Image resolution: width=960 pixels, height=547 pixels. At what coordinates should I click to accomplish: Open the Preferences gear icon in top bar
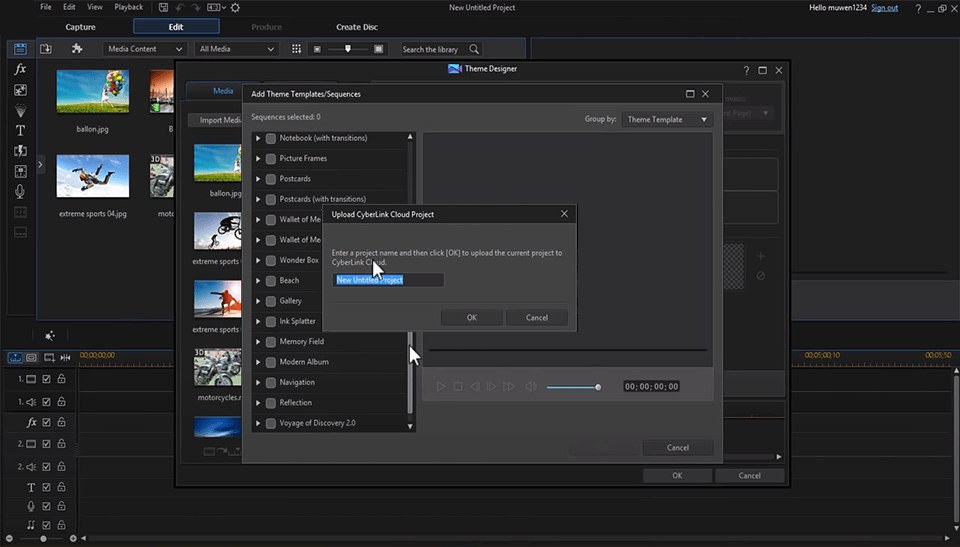point(235,7)
